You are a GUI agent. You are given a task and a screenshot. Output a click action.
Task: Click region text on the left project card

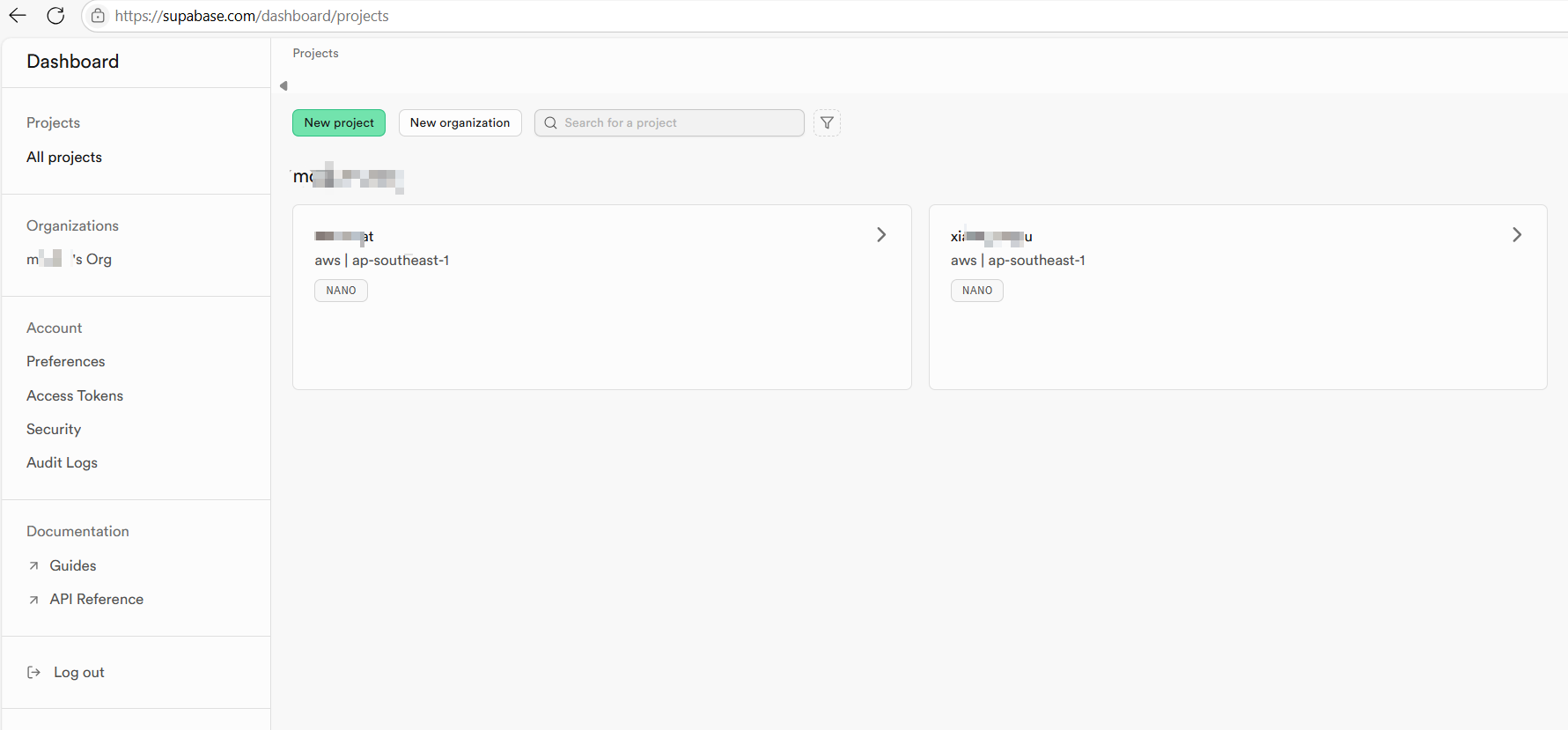click(382, 260)
